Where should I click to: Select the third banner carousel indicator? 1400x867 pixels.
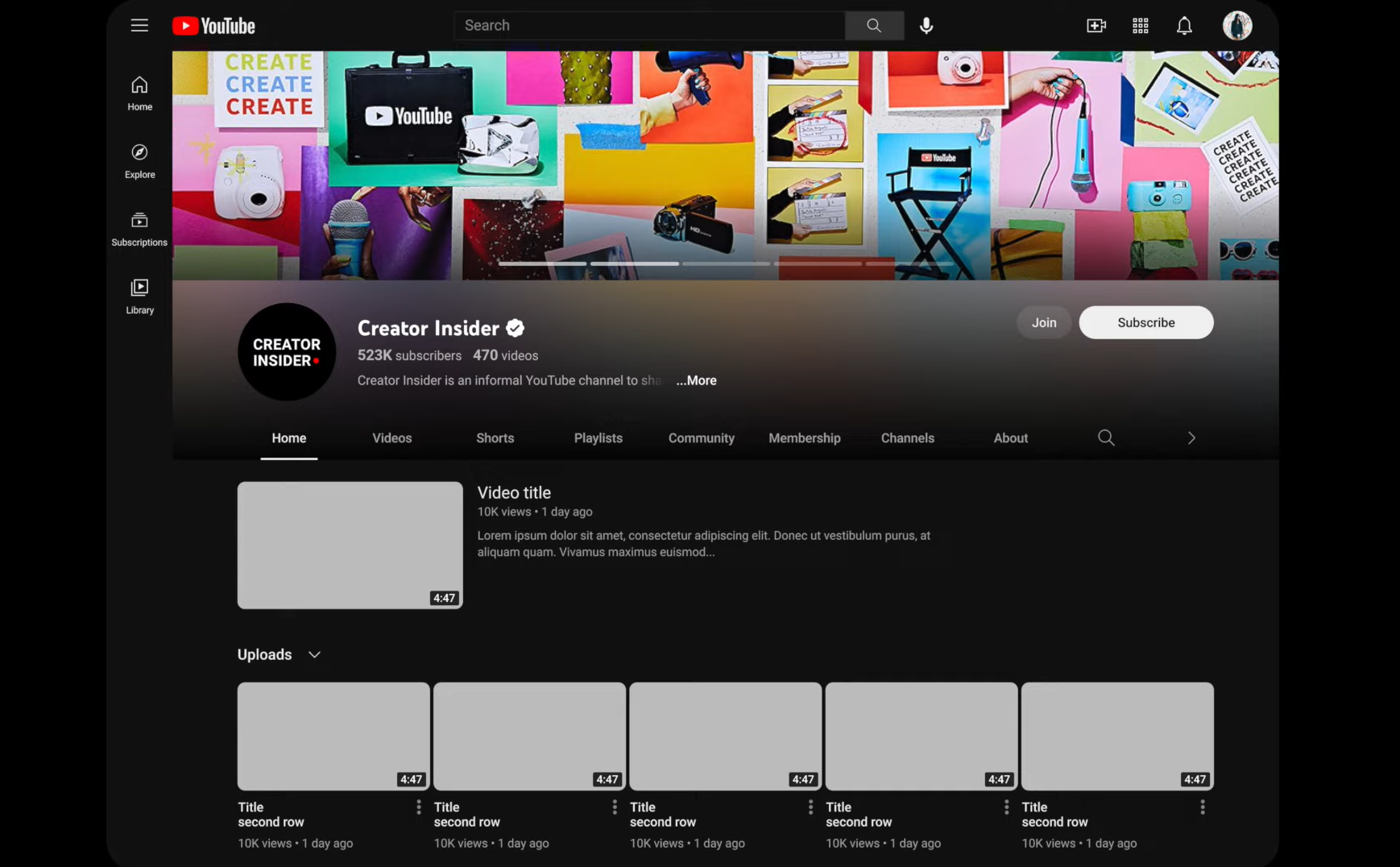tap(726, 263)
